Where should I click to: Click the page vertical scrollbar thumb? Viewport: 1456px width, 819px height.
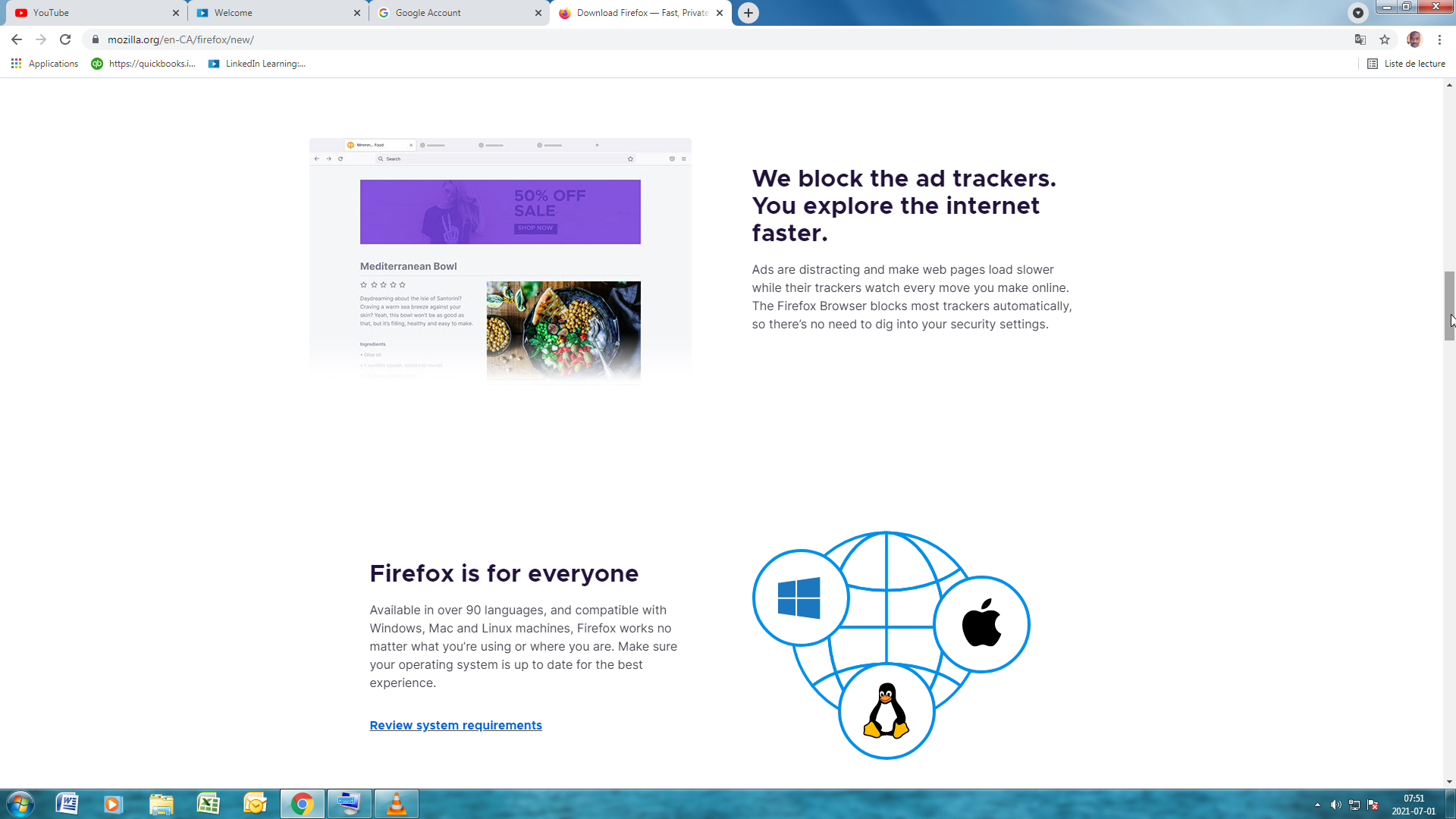click(x=1449, y=306)
